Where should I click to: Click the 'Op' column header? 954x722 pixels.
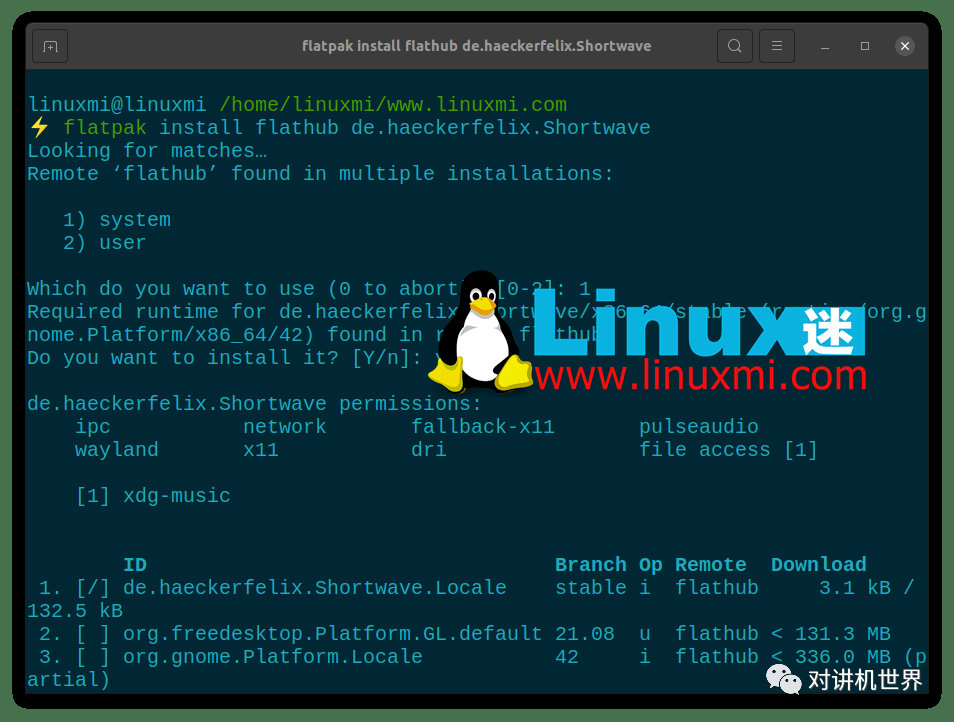pyautogui.click(x=650, y=565)
